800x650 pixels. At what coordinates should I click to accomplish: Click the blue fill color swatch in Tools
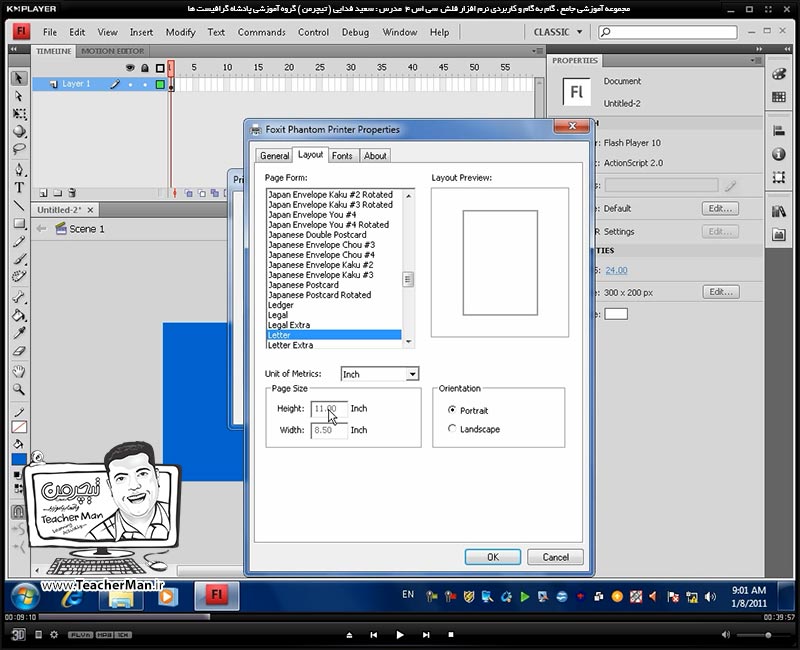19,459
